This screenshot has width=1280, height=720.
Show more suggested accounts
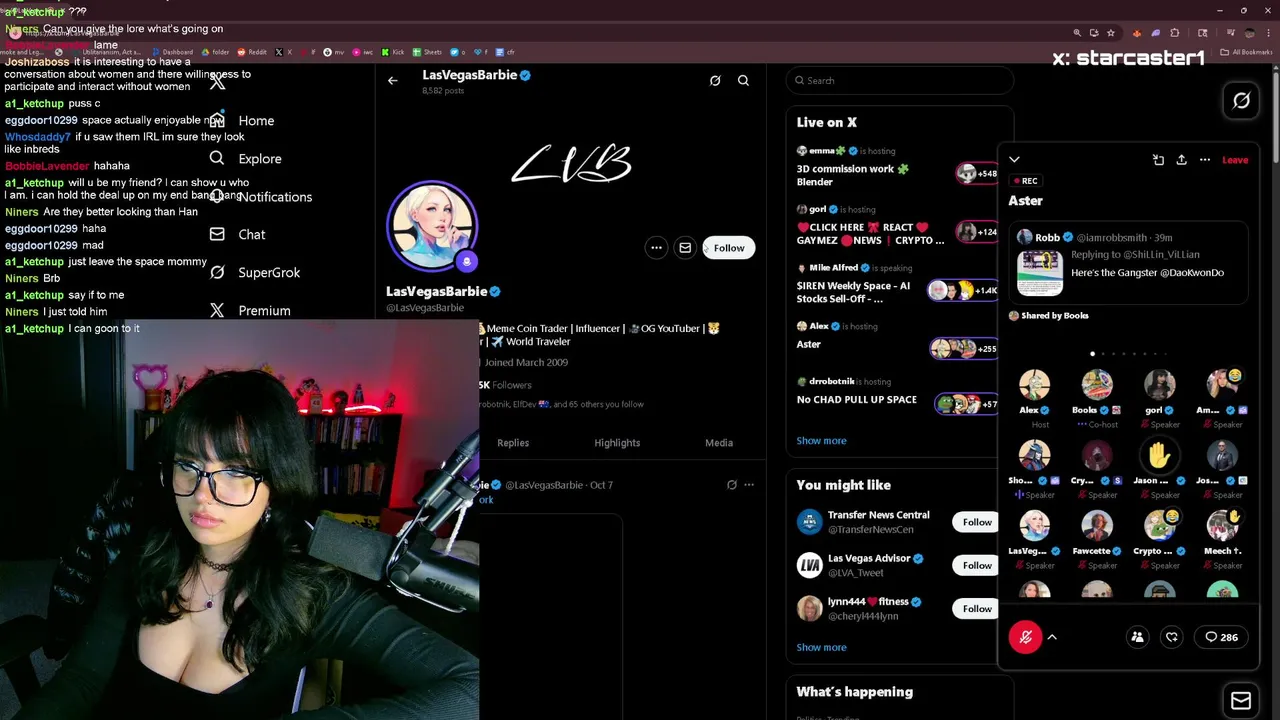(821, 647)
